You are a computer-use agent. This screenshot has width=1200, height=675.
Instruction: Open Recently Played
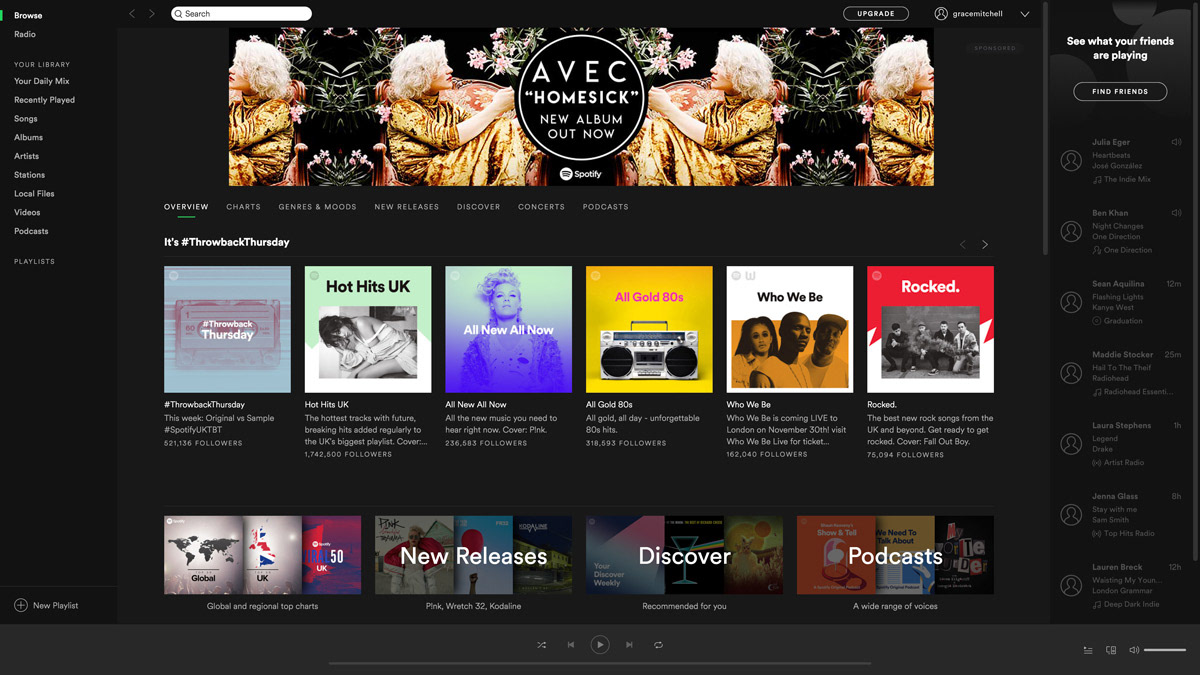(44, 100)
